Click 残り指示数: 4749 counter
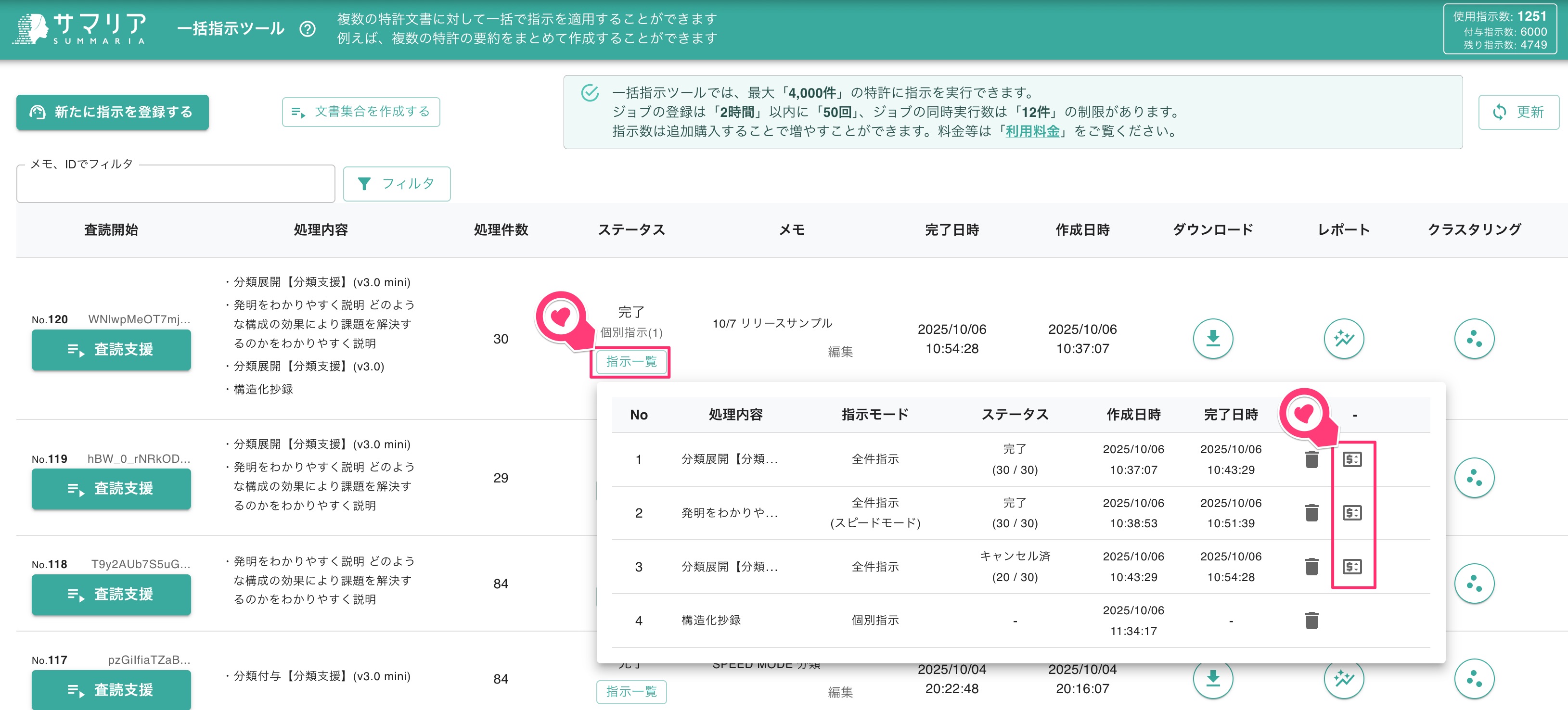 (1504, 45)
